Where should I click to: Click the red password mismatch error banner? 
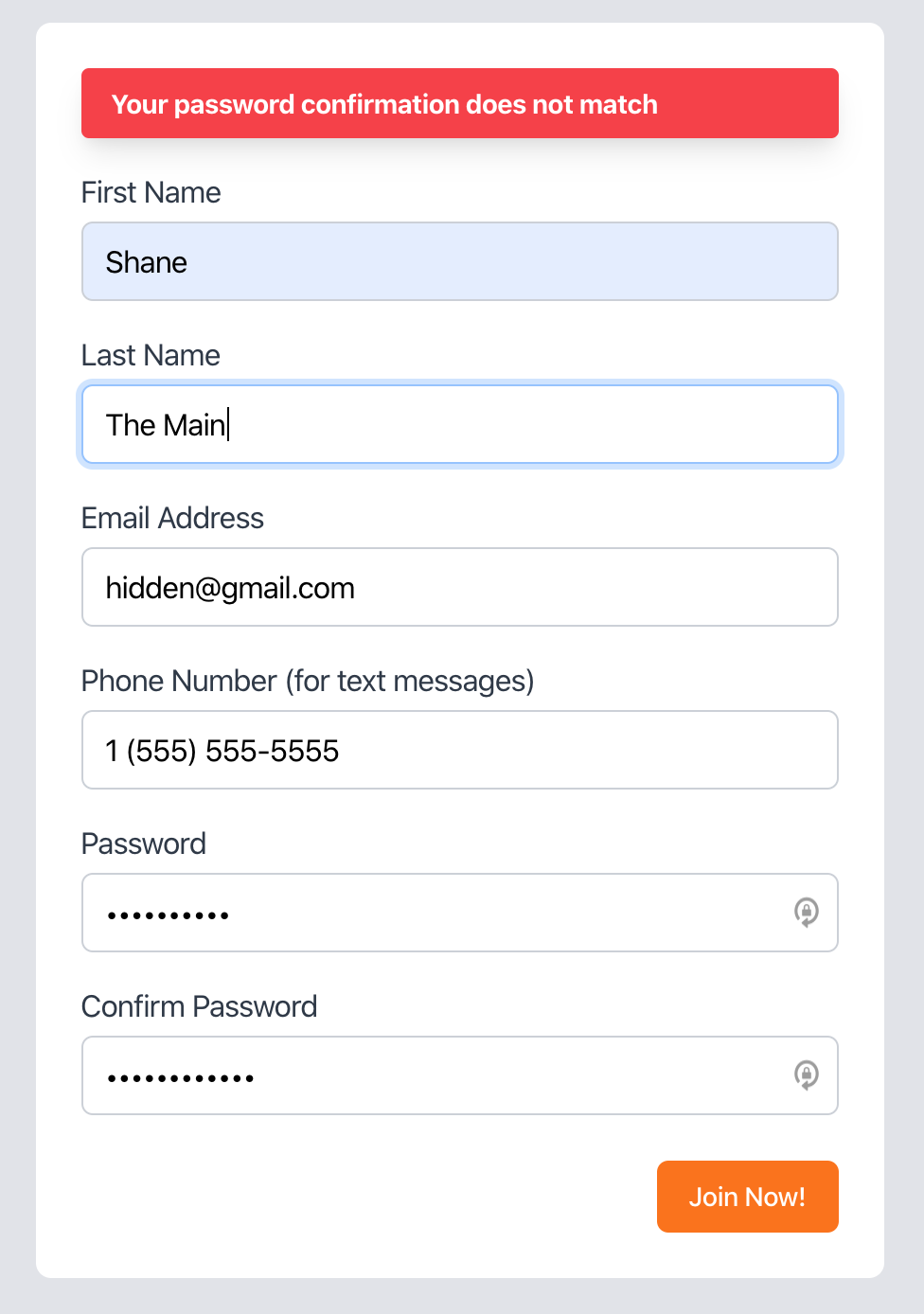pyautogui.click(x=460, y=103)
